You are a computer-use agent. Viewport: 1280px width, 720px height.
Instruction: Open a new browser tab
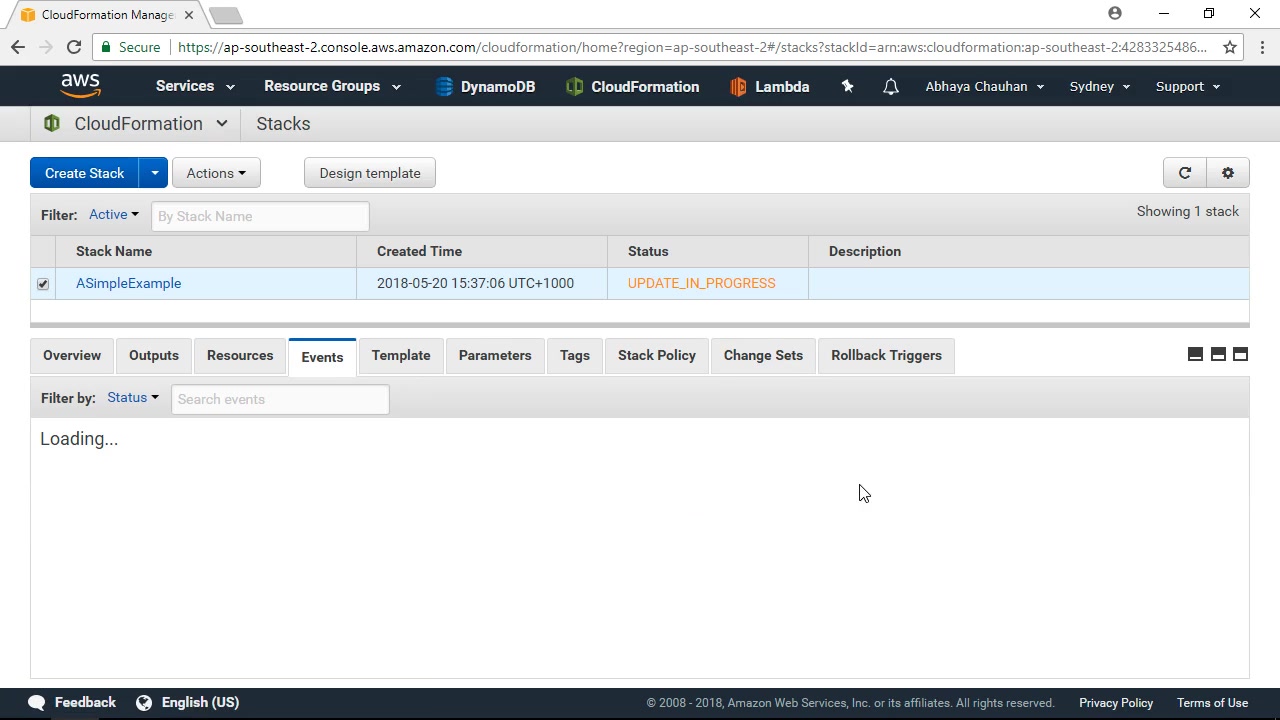coord(226,15)
